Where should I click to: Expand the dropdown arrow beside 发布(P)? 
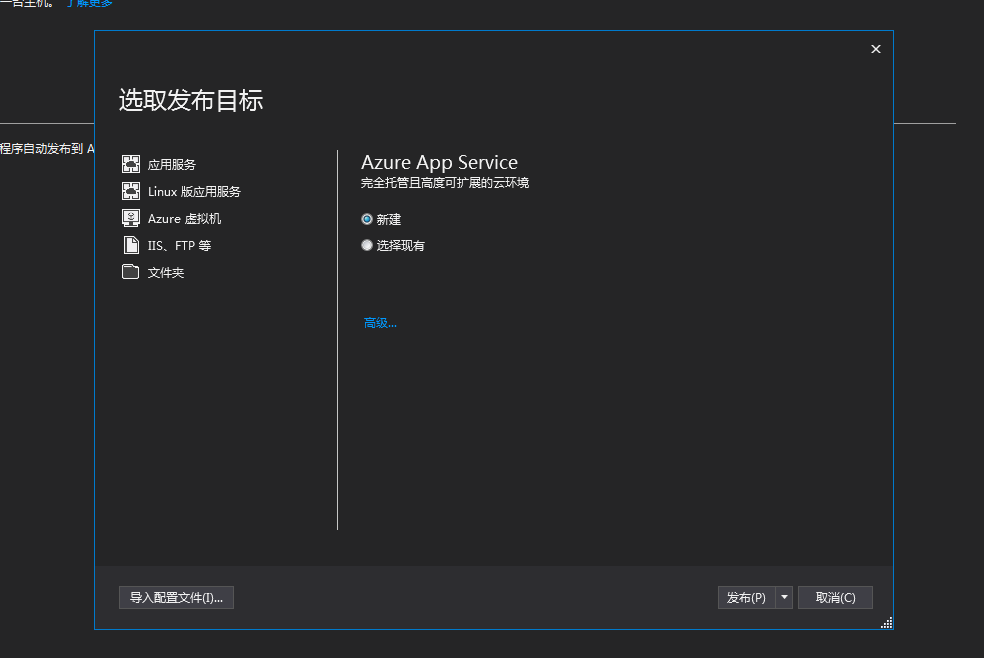coord(784,597)
